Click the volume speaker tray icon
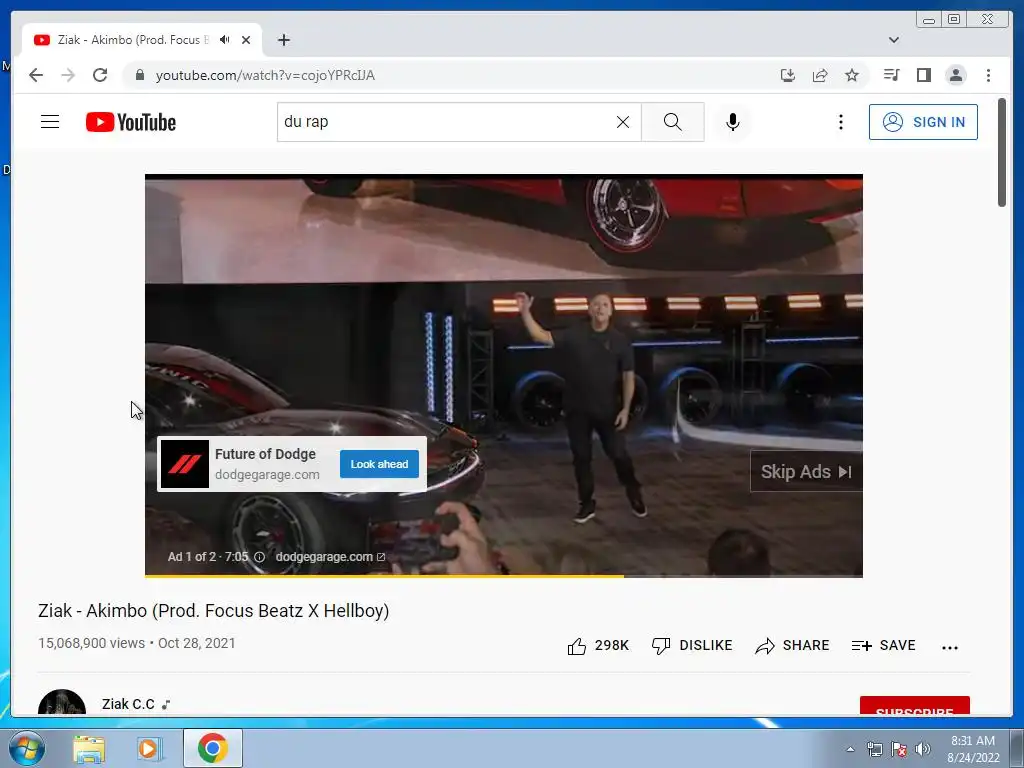This screenshot has height=768, width=1024. pyautogui.click(x=922, y=749)
